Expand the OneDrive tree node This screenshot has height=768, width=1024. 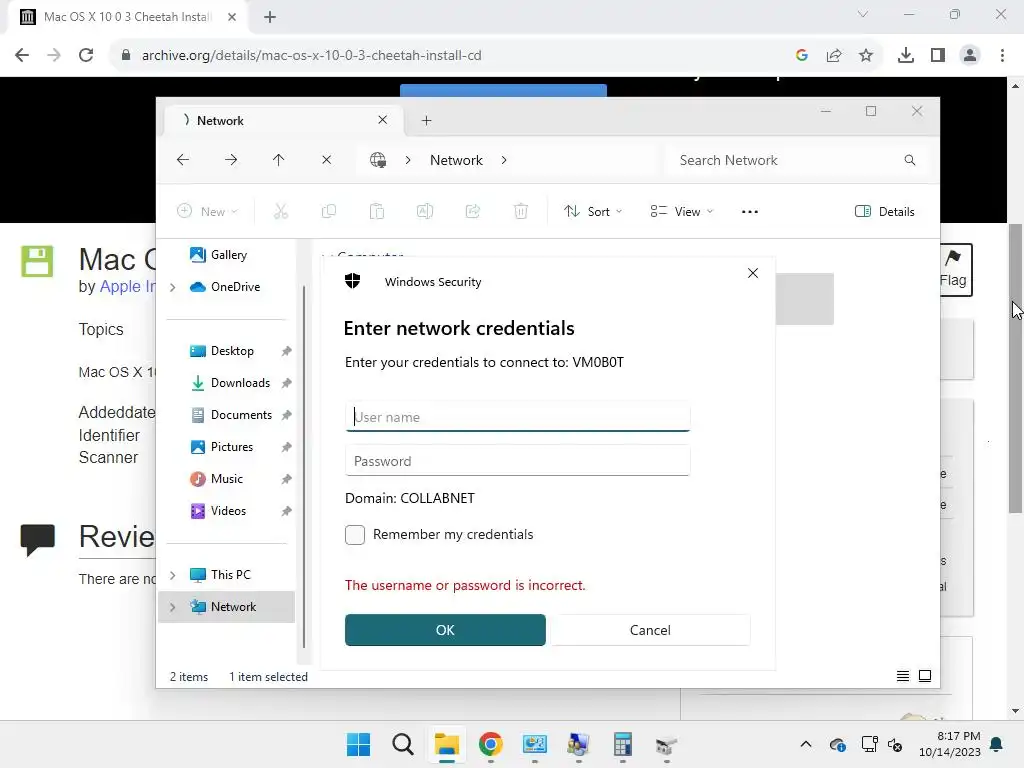pos(172,287)
